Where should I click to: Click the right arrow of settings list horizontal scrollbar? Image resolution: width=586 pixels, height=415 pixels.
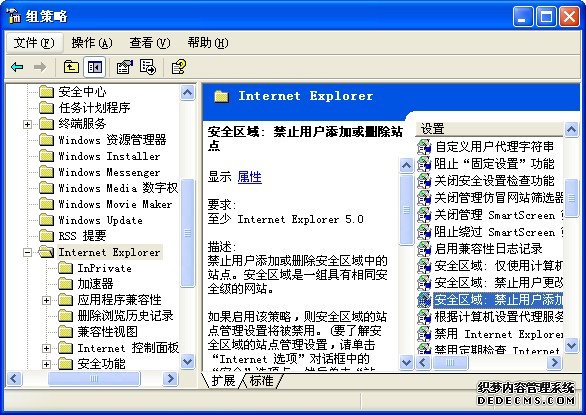[x=554, y=362]
